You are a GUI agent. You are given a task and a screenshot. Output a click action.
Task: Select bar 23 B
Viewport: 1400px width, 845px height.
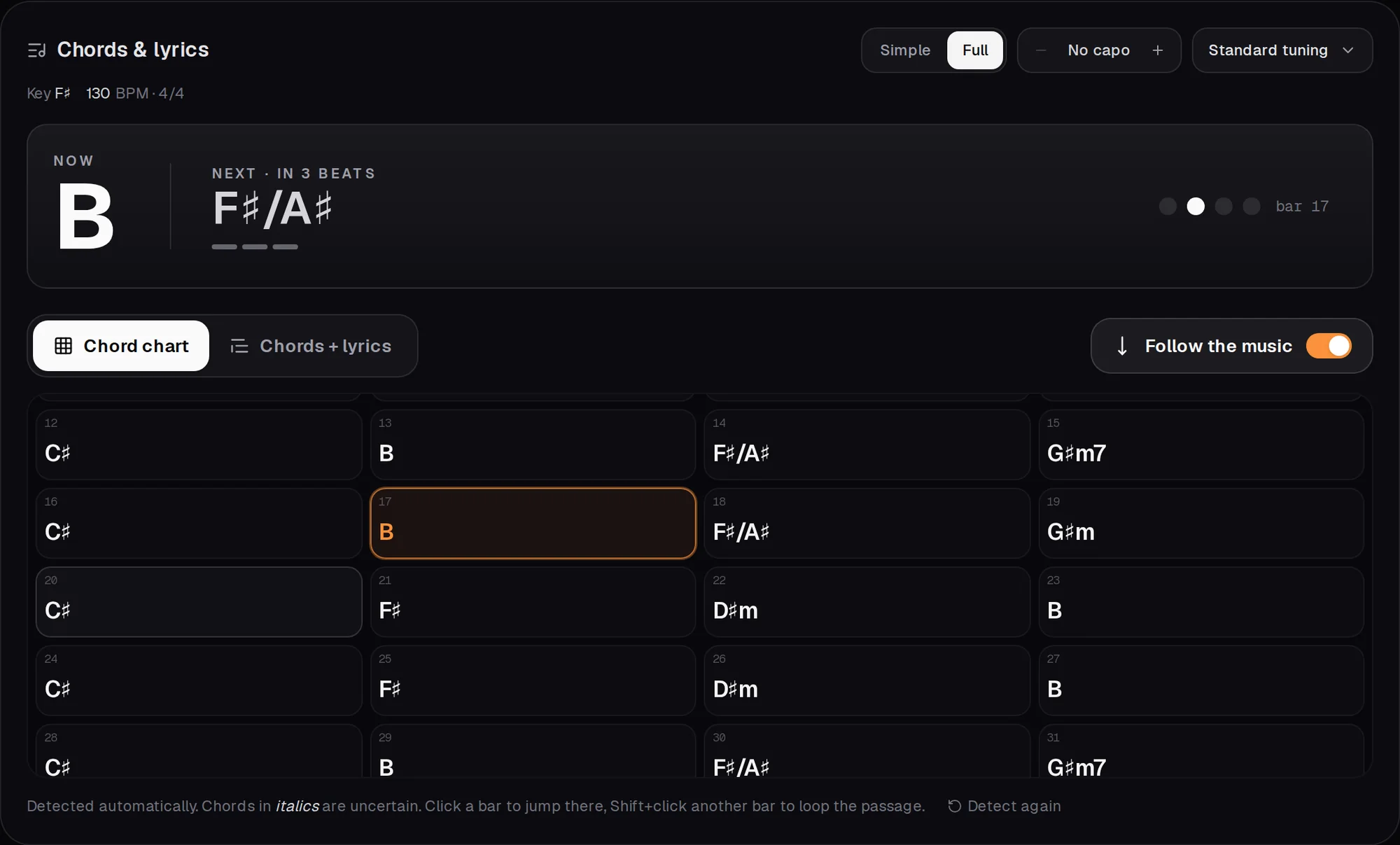pos(1201,602)
